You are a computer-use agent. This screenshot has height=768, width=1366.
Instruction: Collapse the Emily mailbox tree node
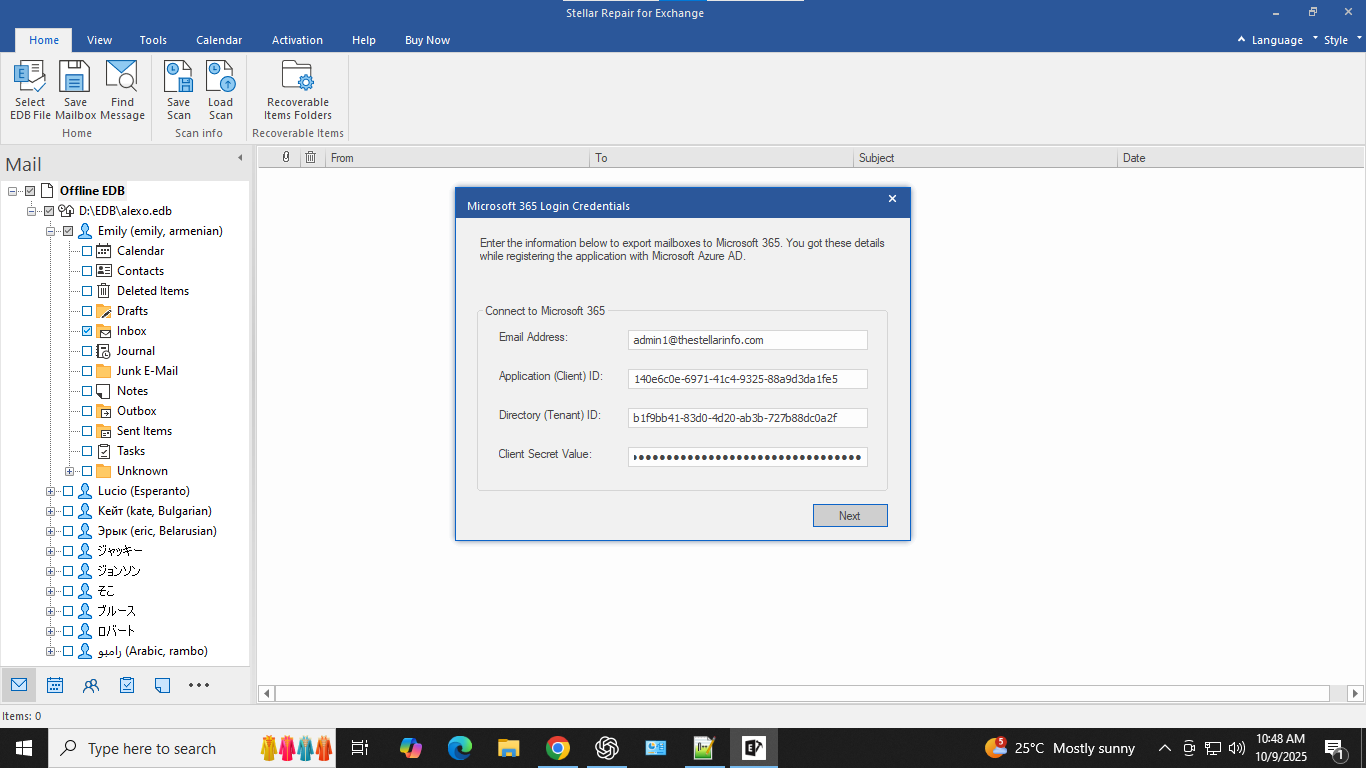[x=50, y=231]
